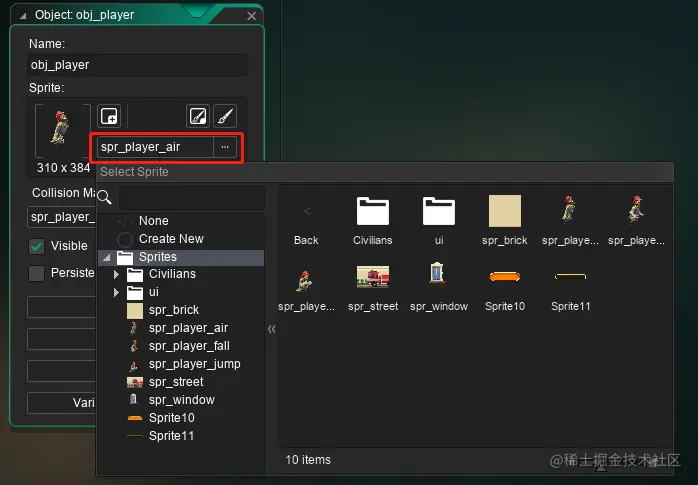Image resolution: width=698 pixels, height=485 pixels.
Task: Close the Object: obj_player window
Action: [x=252, y=16]
